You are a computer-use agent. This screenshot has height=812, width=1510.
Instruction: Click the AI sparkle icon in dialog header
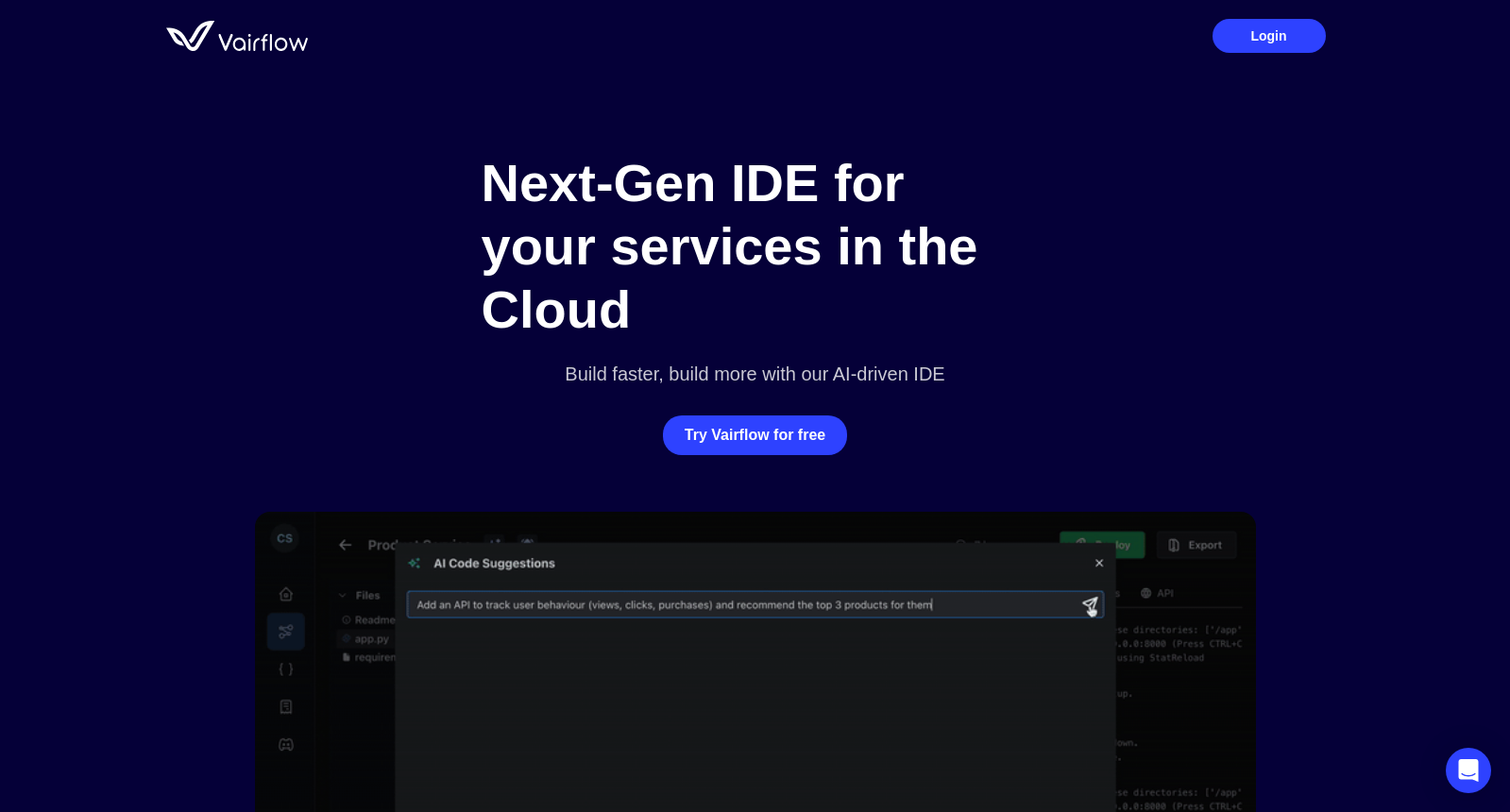(x=414, y=564)
